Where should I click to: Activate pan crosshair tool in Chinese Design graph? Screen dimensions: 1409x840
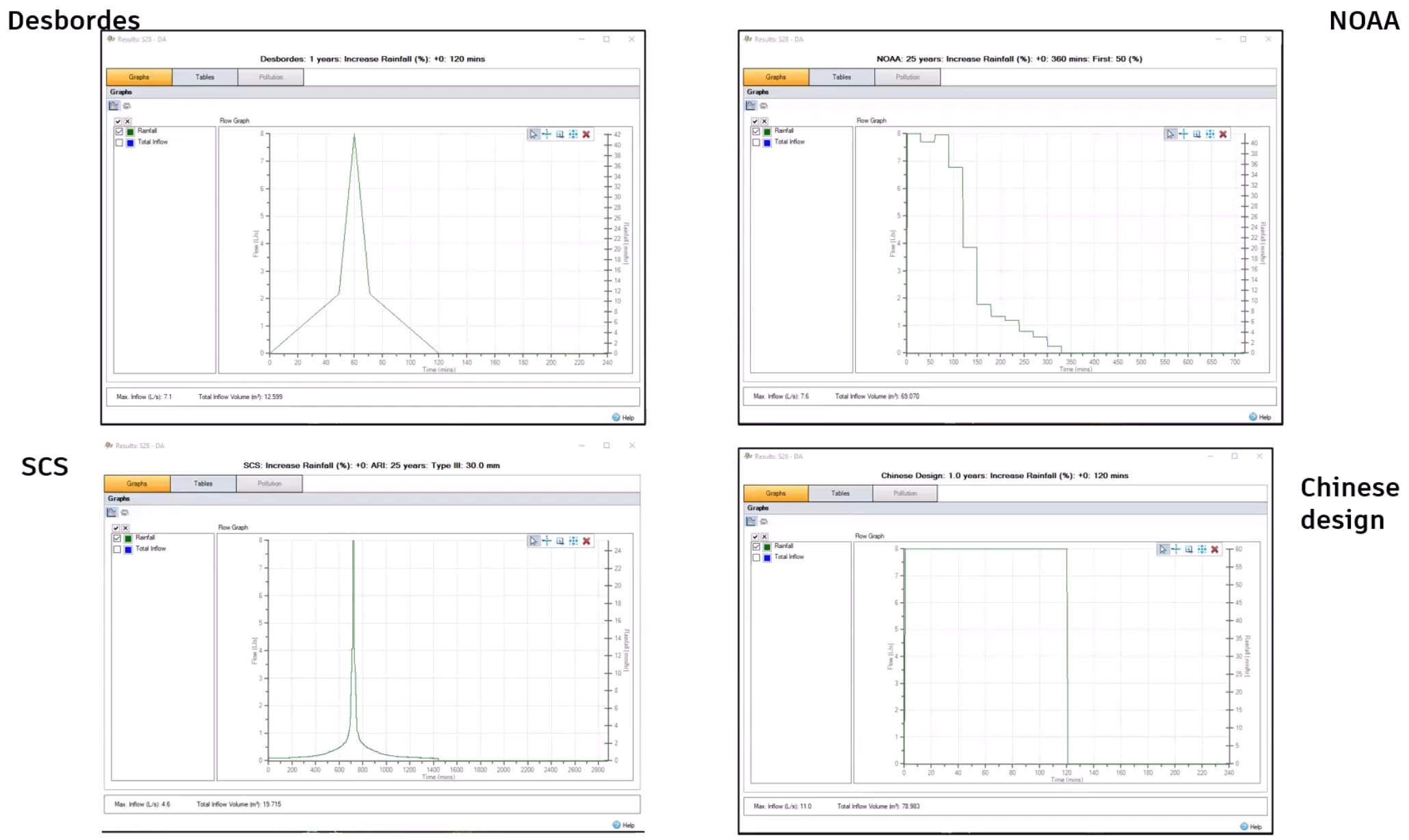(x=1176, y=549)
